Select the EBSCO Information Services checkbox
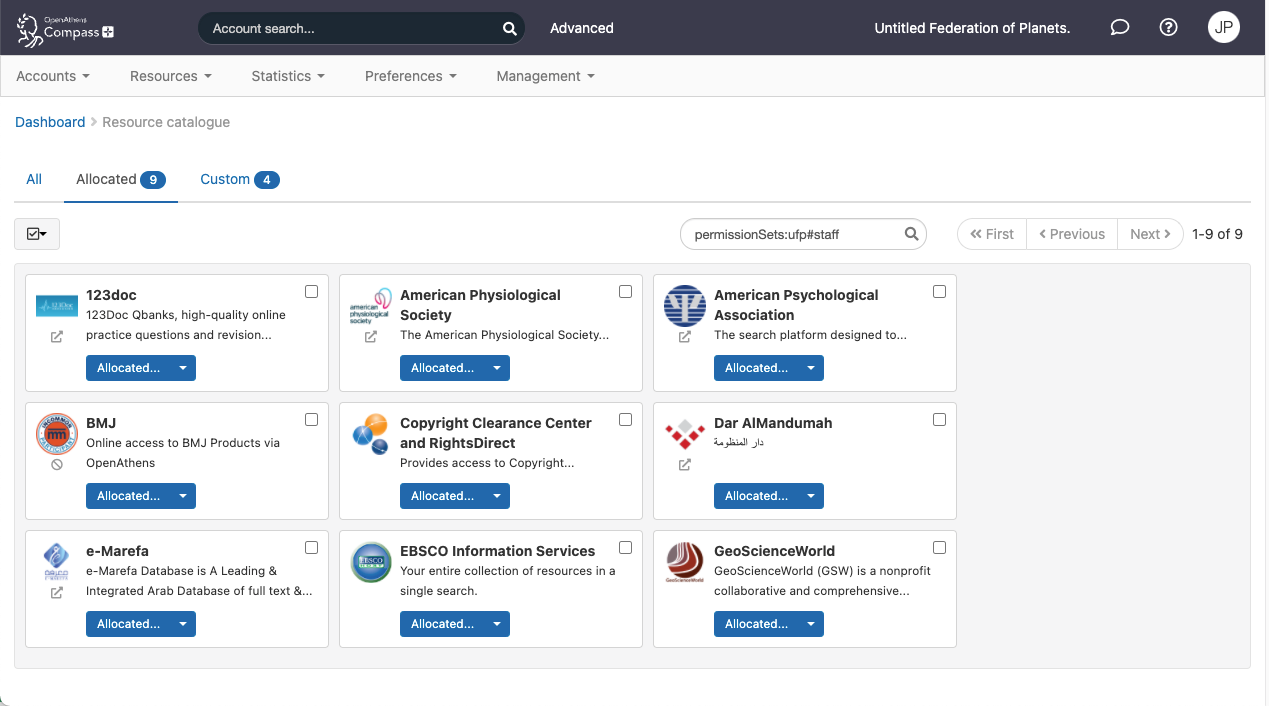 tap(625, 548)
